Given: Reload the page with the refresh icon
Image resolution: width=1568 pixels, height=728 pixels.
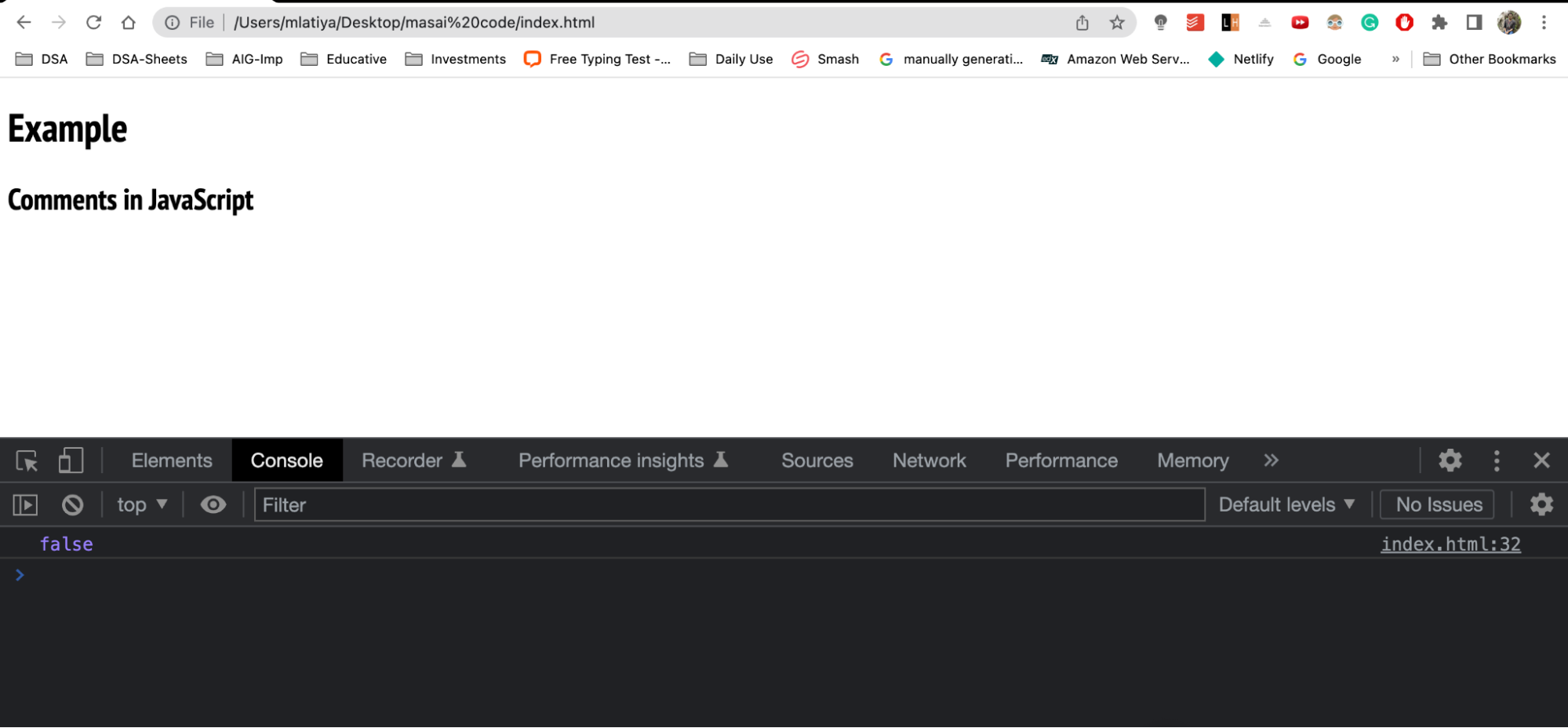Looking at the screenshot, I should [94, 23].
